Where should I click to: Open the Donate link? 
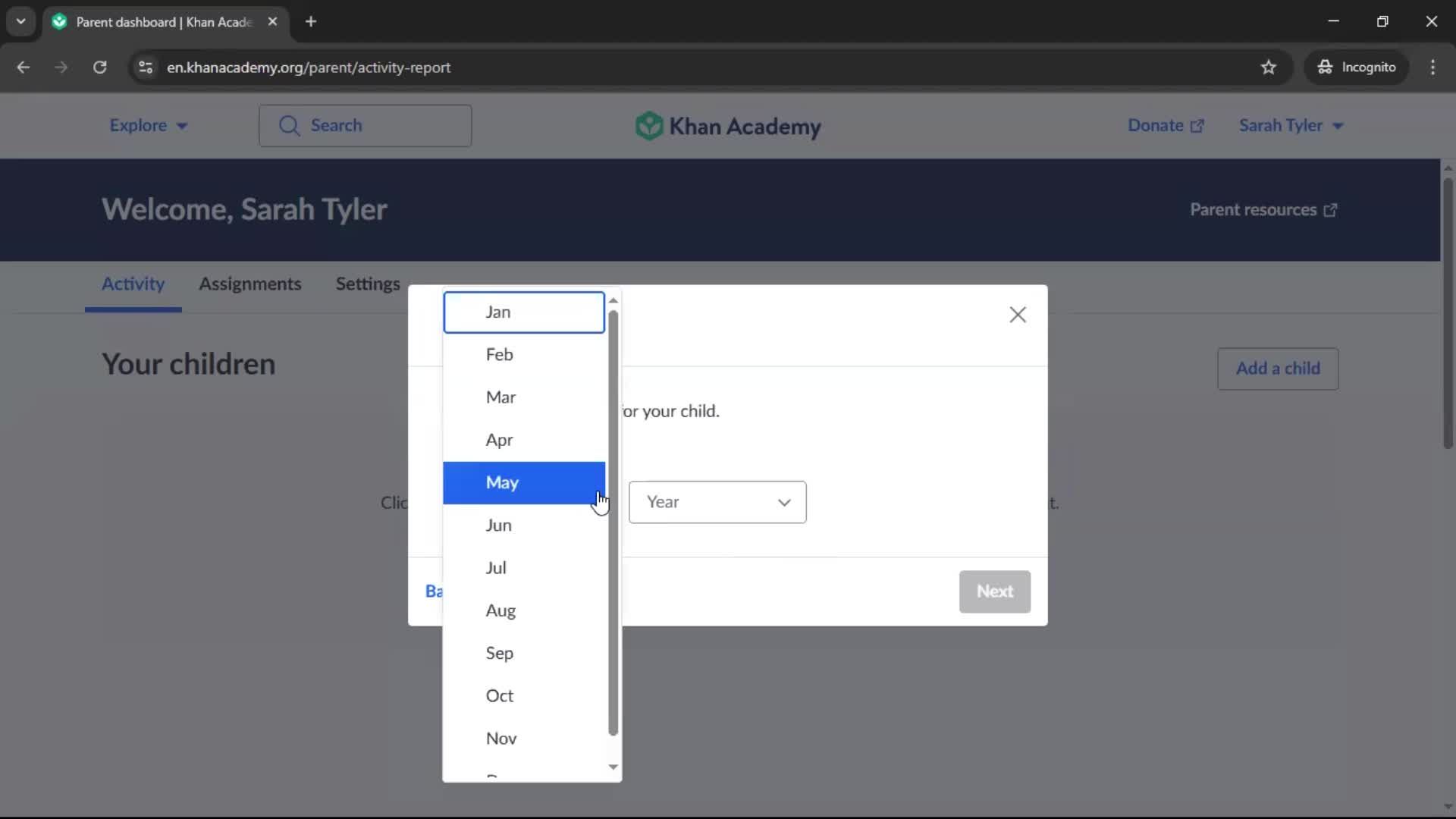1166,126
